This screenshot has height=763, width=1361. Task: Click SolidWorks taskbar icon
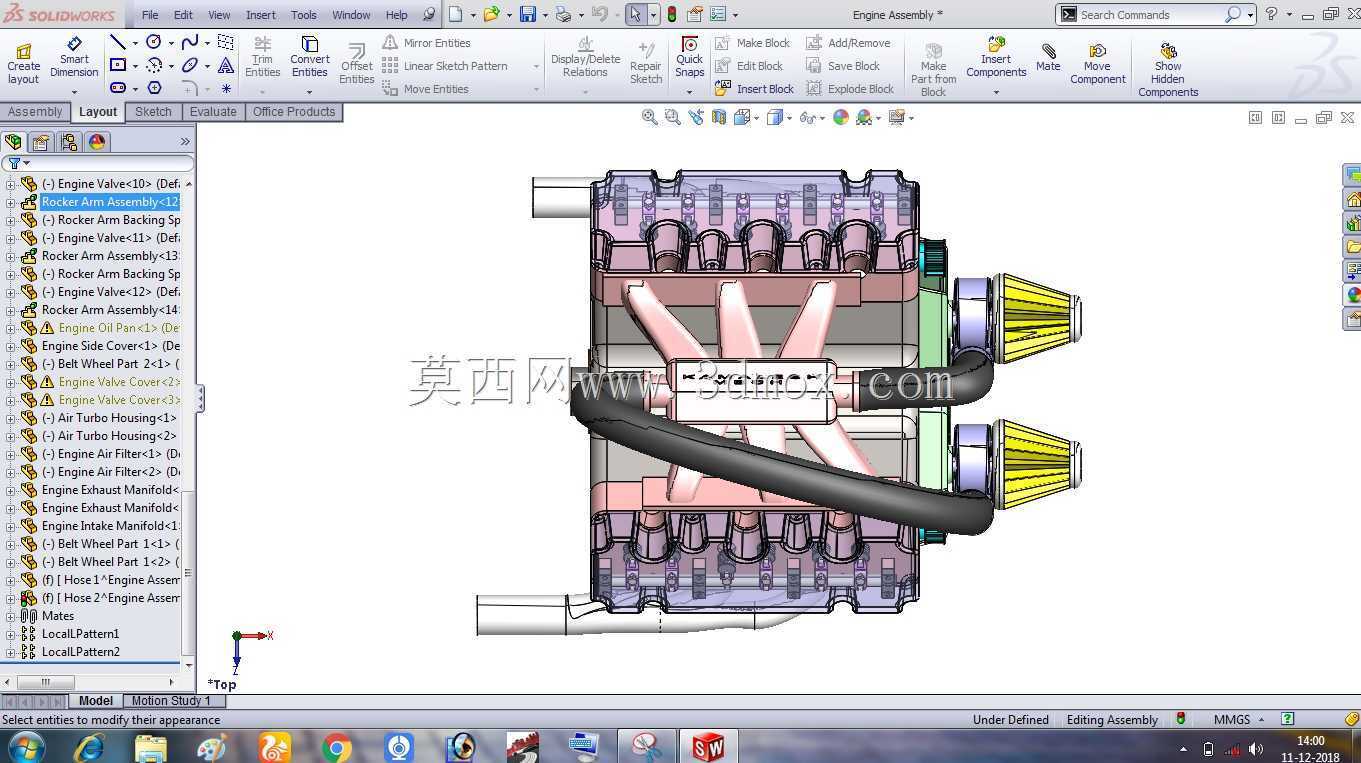(x=708, y=747)
